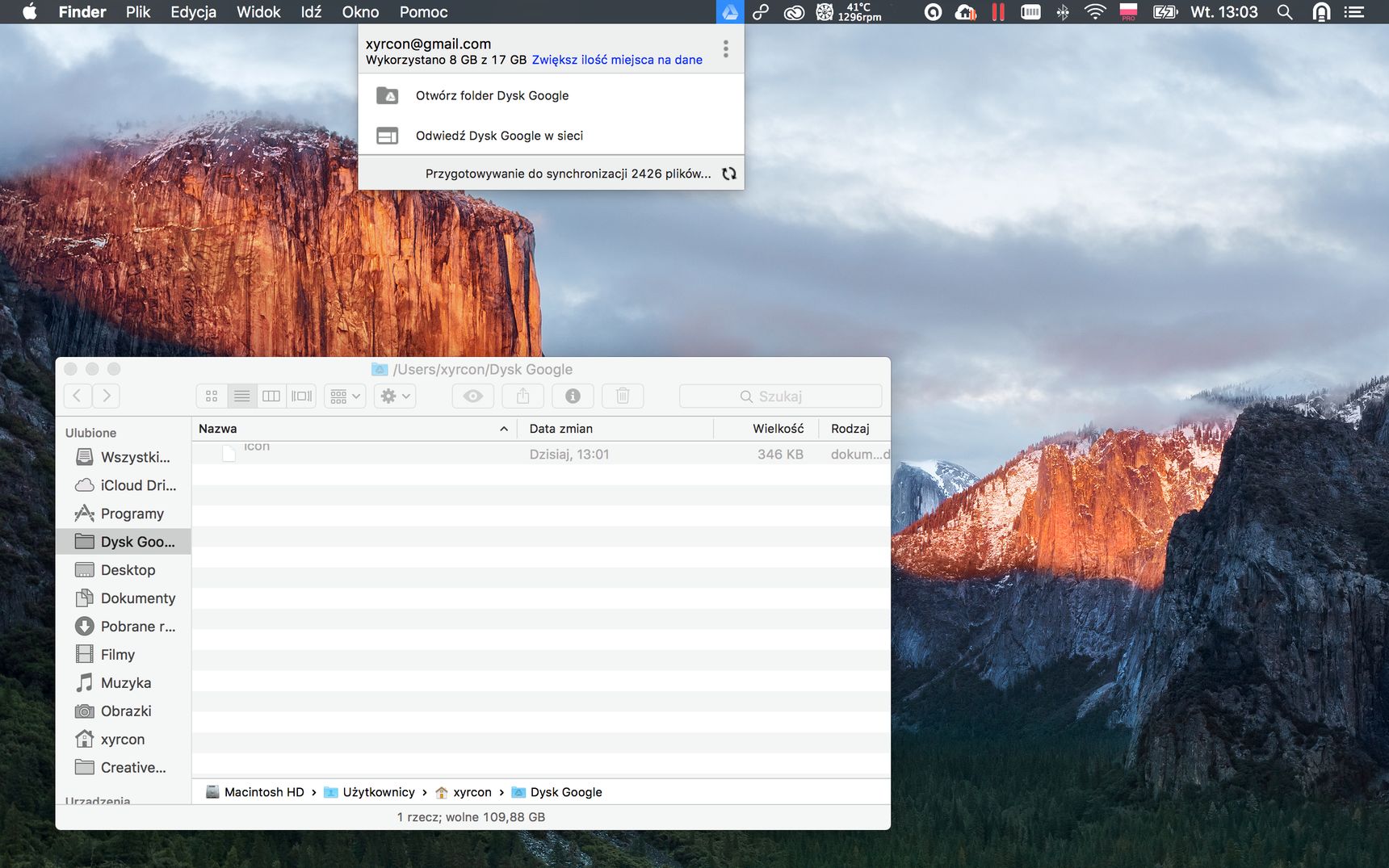
Task: Open the Okno menu
Action: (360, 12)
